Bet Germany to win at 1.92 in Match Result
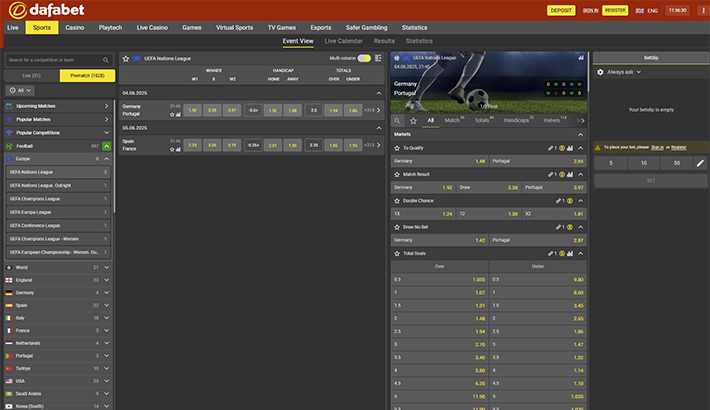 coord(423,187)
